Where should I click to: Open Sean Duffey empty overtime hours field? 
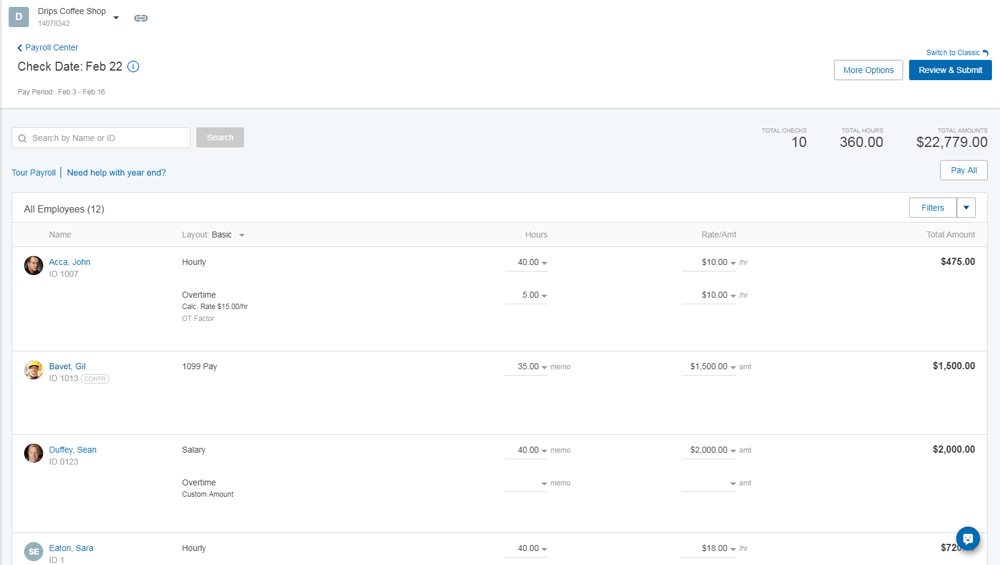[x=526, y=483]
